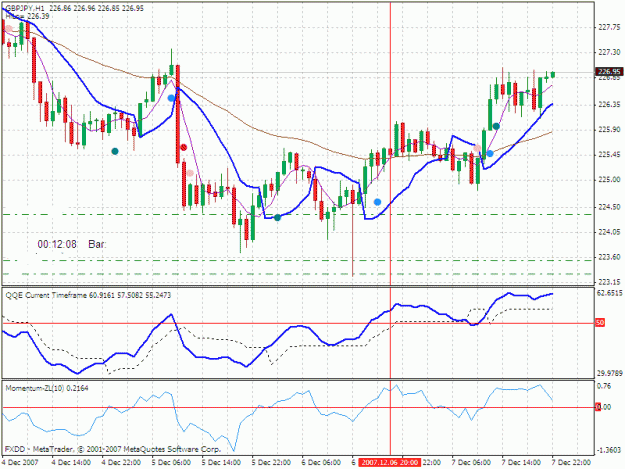This screenshot has height=469, width=625.
Task: Click the red 50 level tag in QQE panel
Action: [x=600, y=322]
